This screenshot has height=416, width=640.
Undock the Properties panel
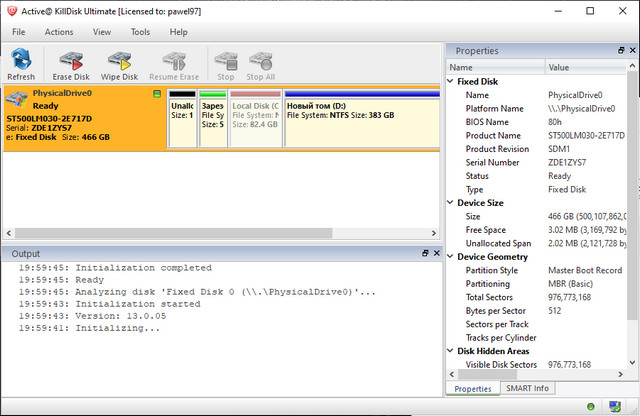tap(621, 50)
